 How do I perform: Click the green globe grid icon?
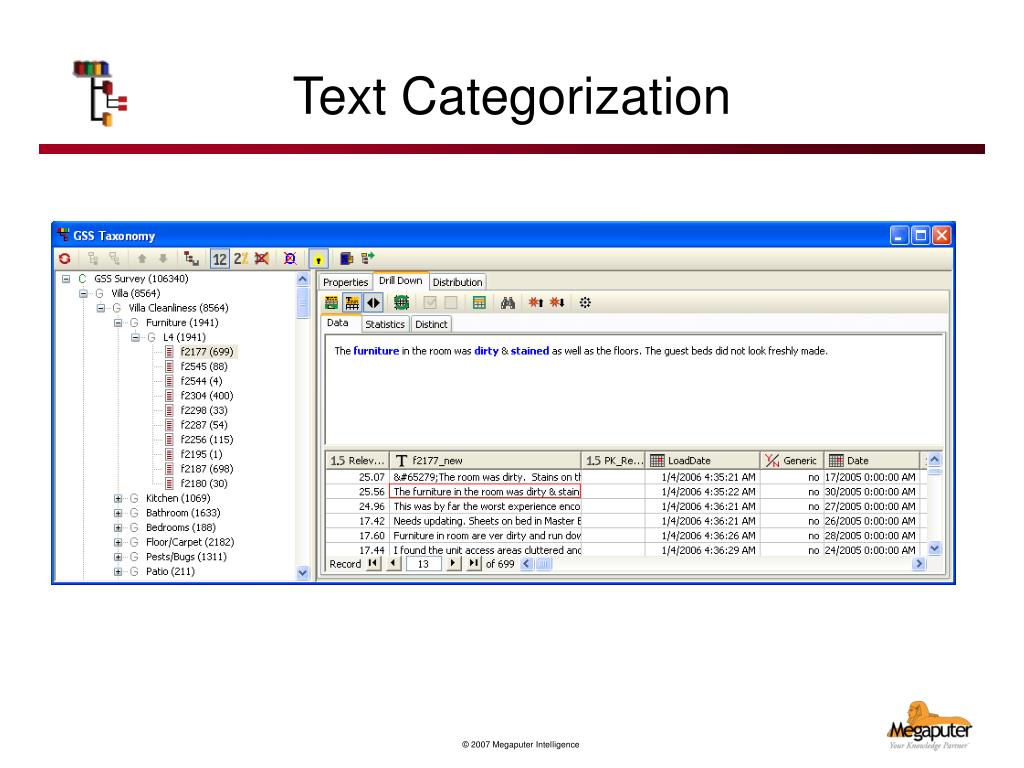401,302
